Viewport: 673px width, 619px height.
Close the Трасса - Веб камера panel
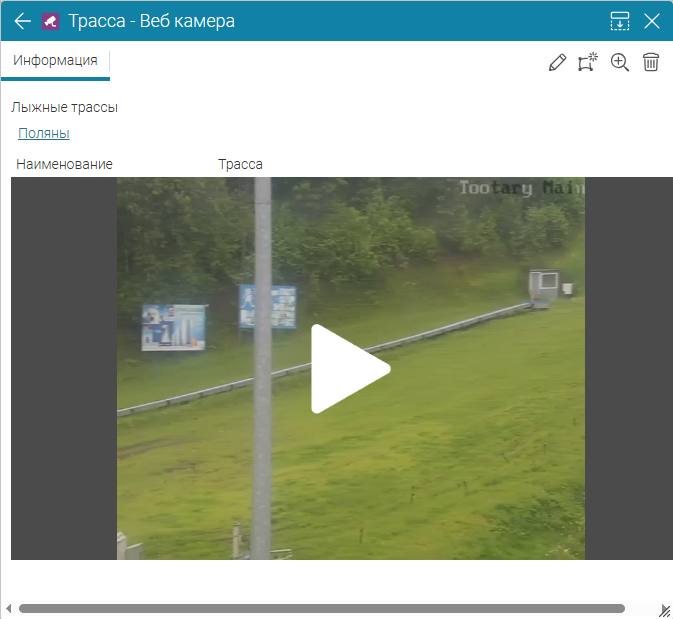652,20
